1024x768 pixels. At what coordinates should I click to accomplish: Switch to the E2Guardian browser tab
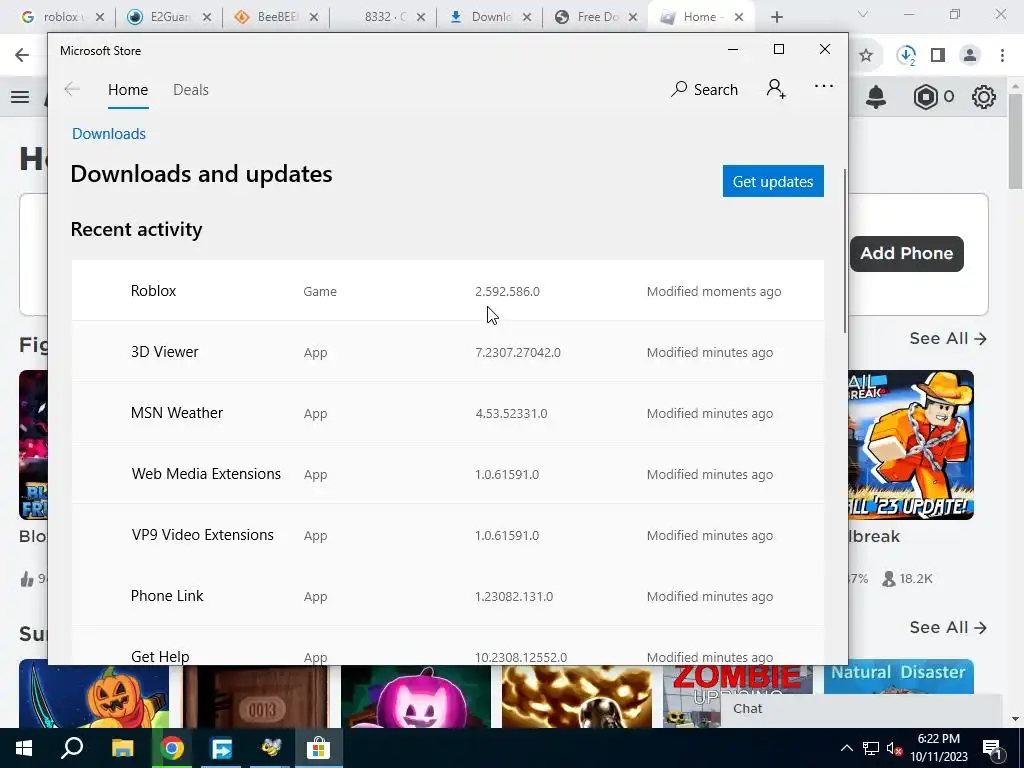(x=170, y=17)
